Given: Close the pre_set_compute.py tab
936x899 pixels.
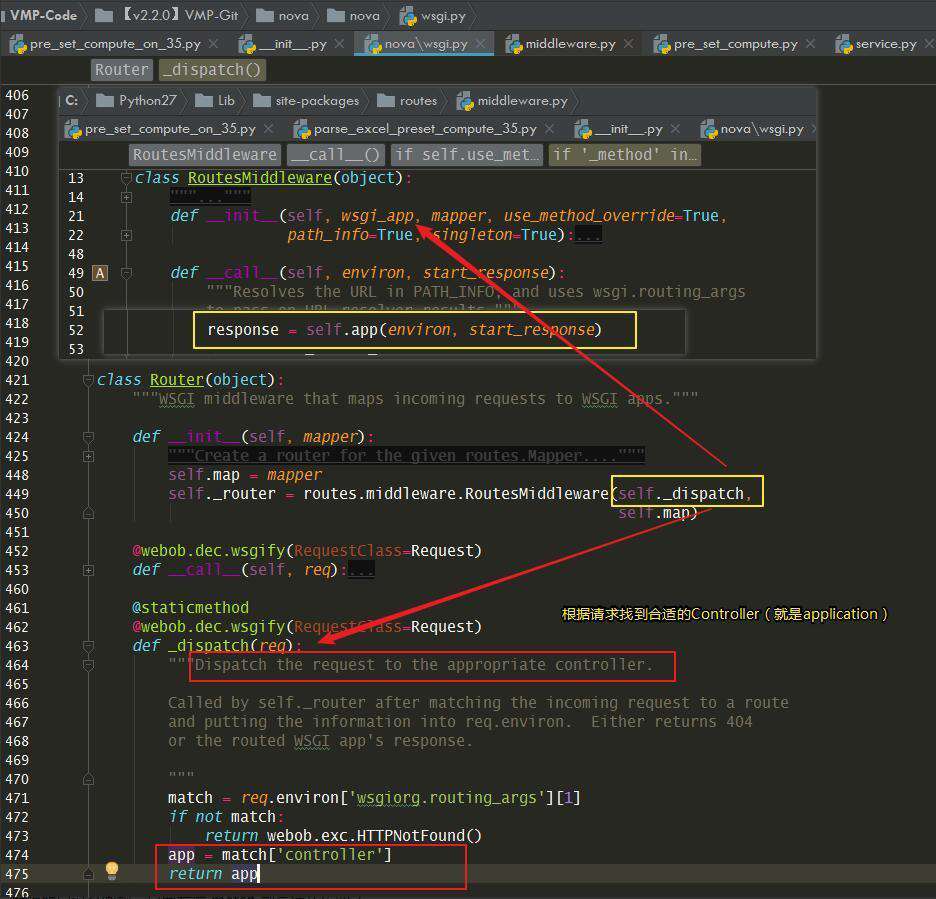Looking at the screenshot, I should pos(810,44).
